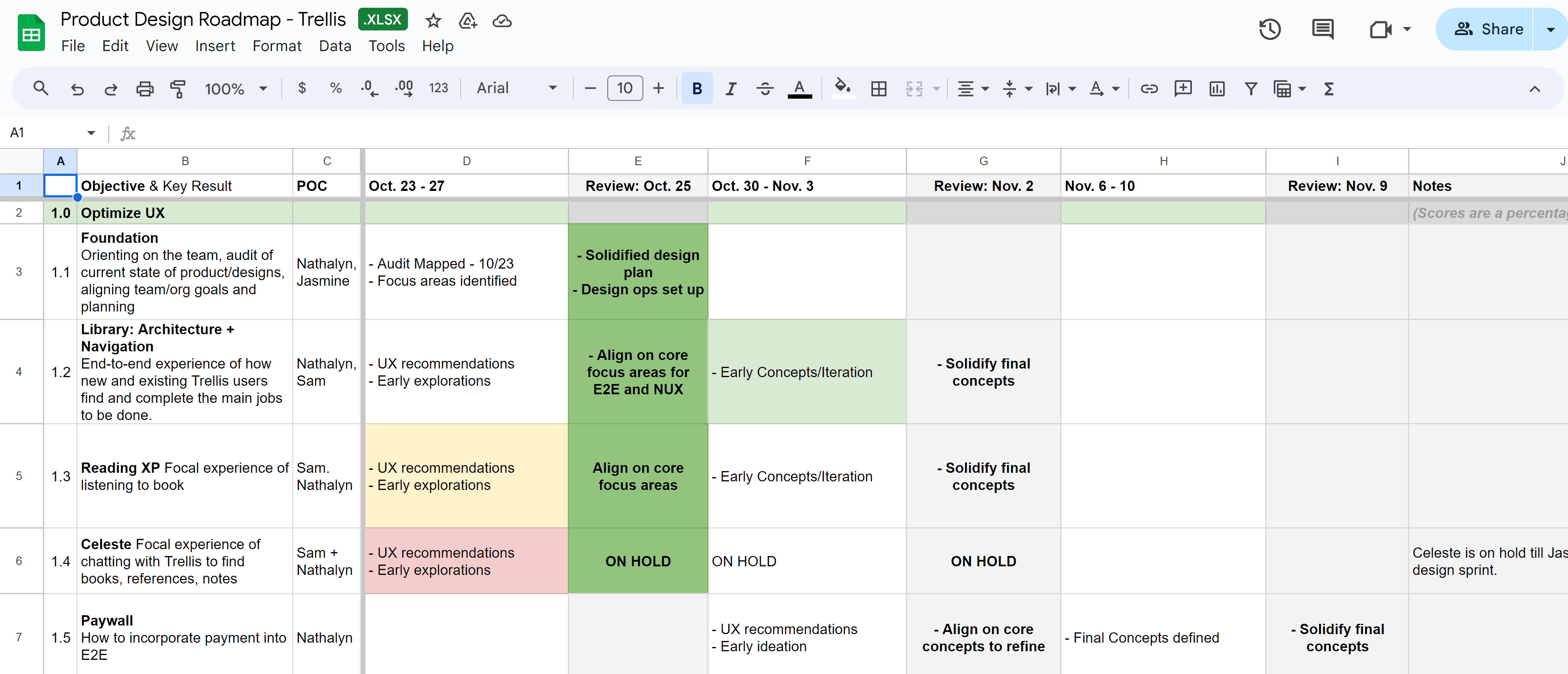Click the undo arrow icon
1568x674 pixels.
77,89
